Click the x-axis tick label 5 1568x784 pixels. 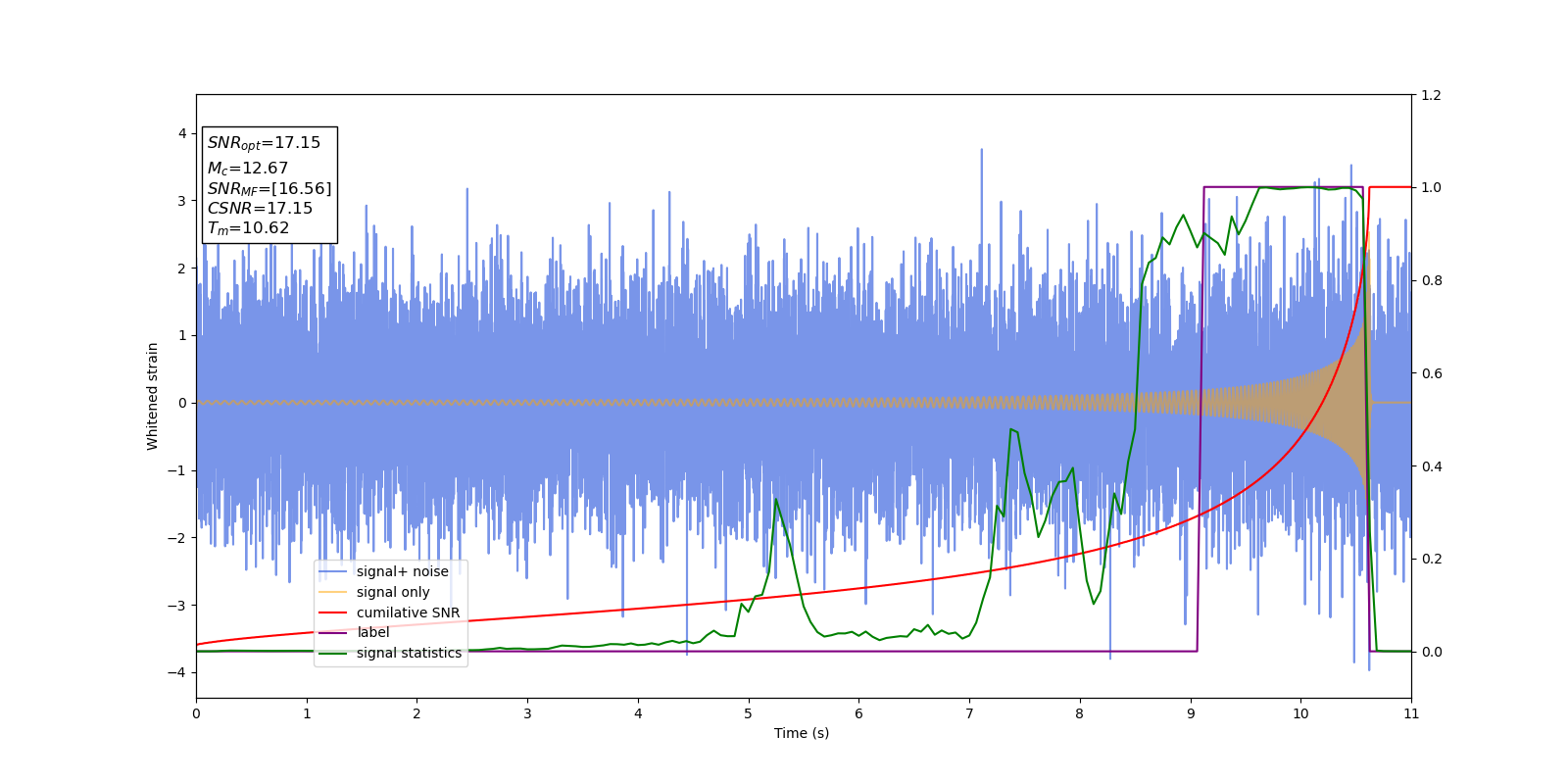(749, 713)
